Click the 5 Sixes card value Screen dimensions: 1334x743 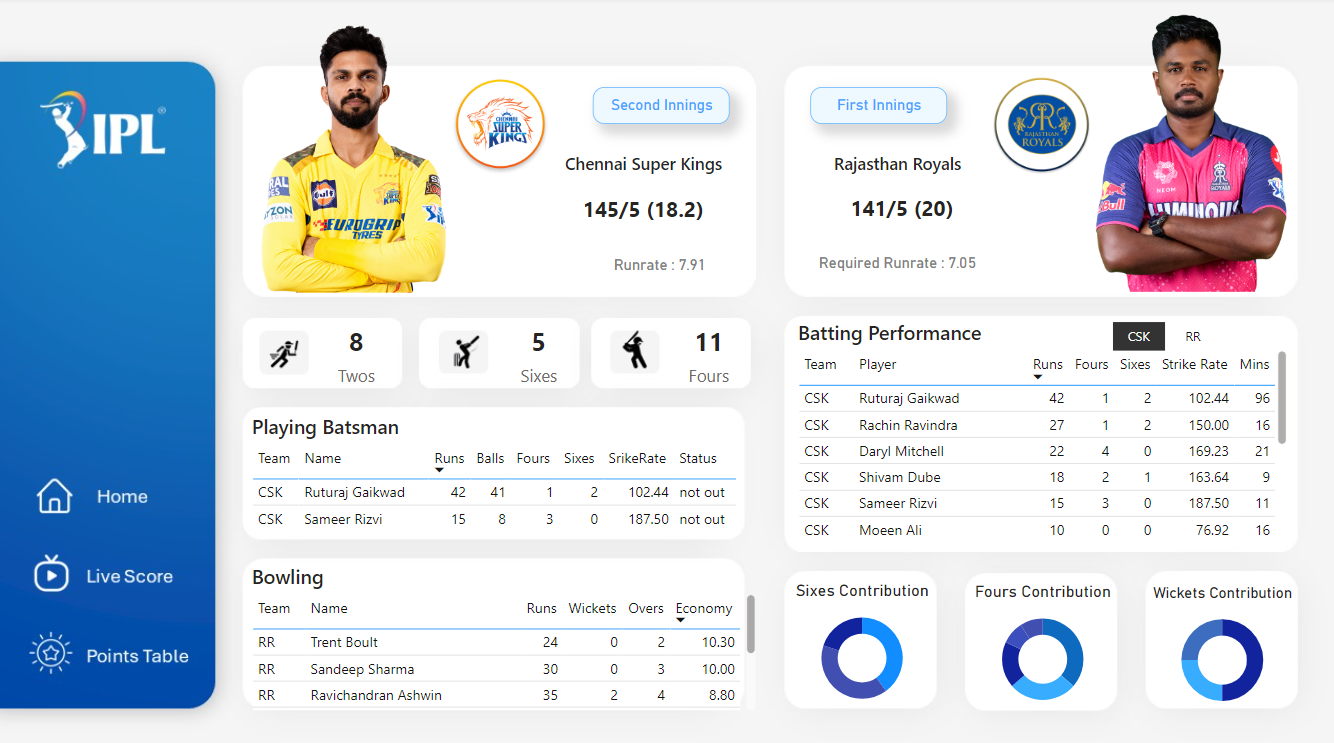point(538,343)
